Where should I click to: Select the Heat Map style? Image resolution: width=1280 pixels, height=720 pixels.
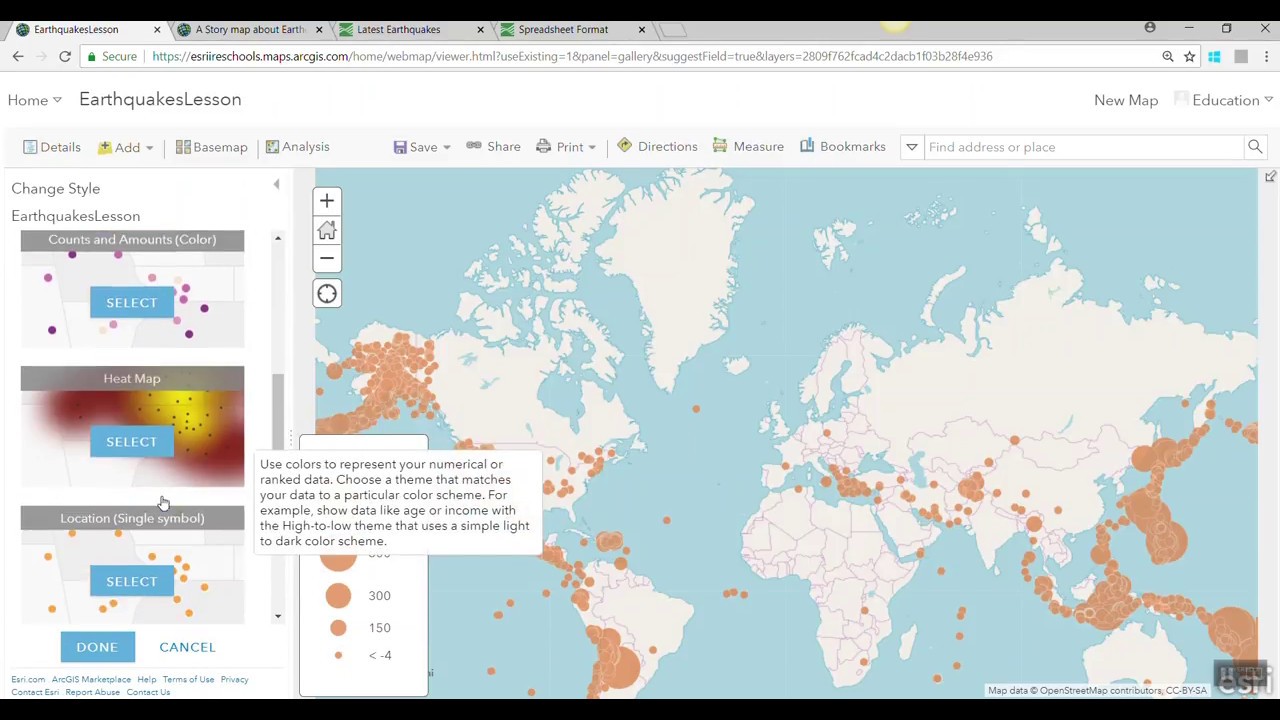(x=132, y=441)
